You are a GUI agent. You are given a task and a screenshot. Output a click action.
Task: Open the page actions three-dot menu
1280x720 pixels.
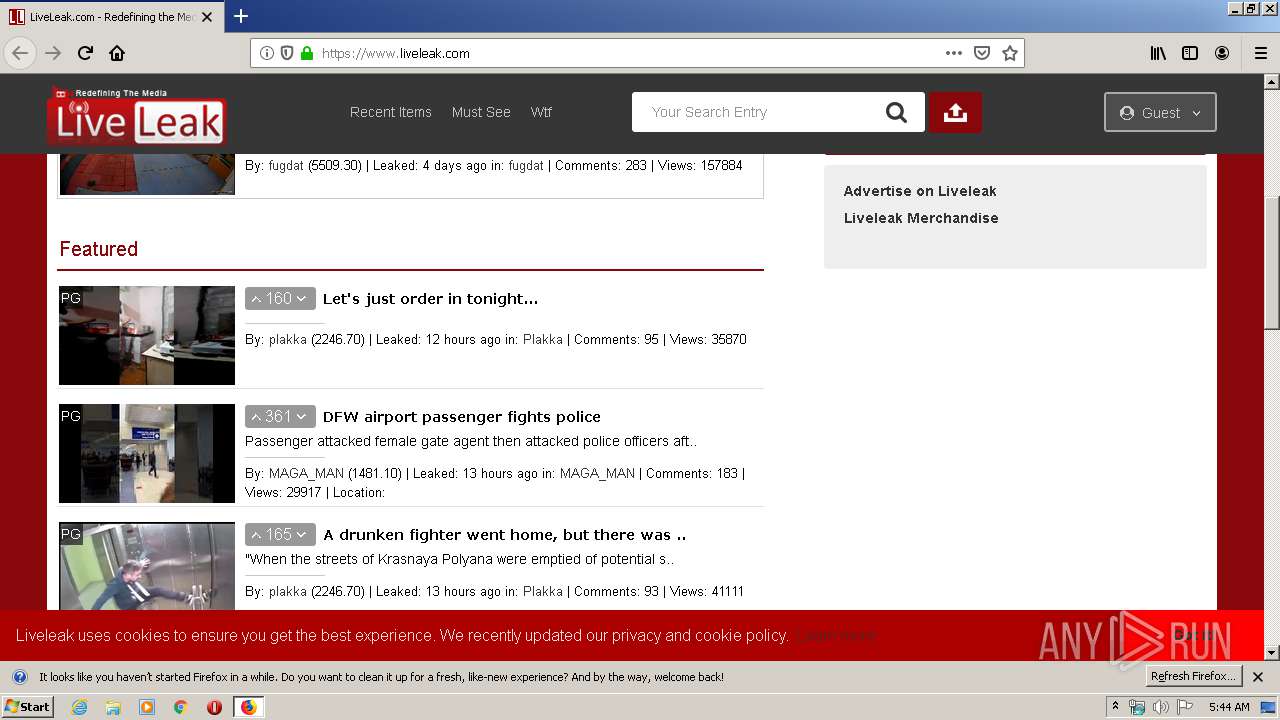point(954,53)
